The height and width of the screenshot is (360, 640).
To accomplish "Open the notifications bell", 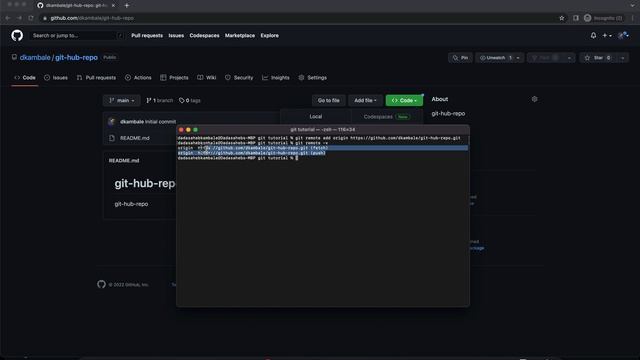I will point(593,36).
